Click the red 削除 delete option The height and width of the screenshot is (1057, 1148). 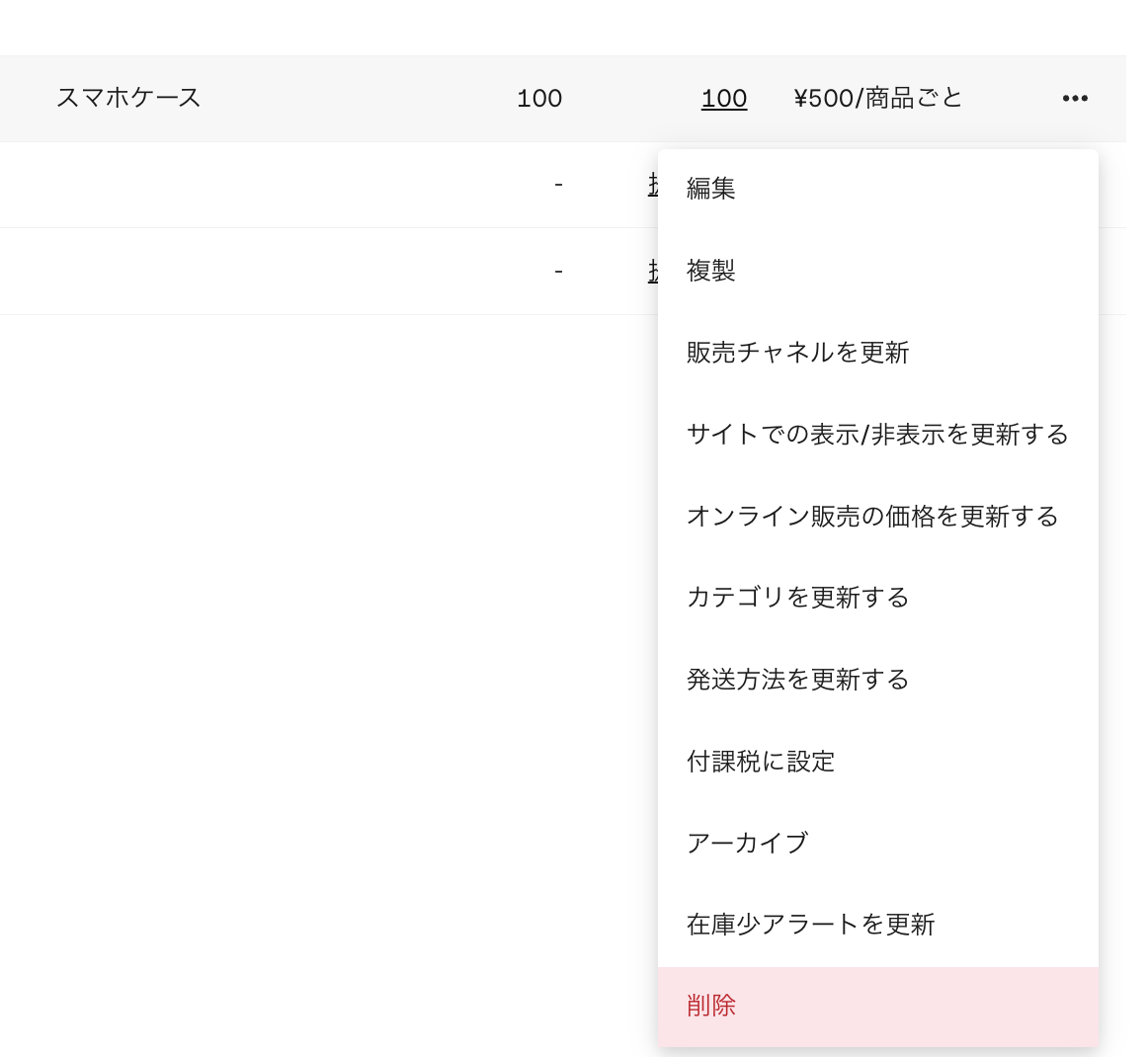(x=710, y=1005)
